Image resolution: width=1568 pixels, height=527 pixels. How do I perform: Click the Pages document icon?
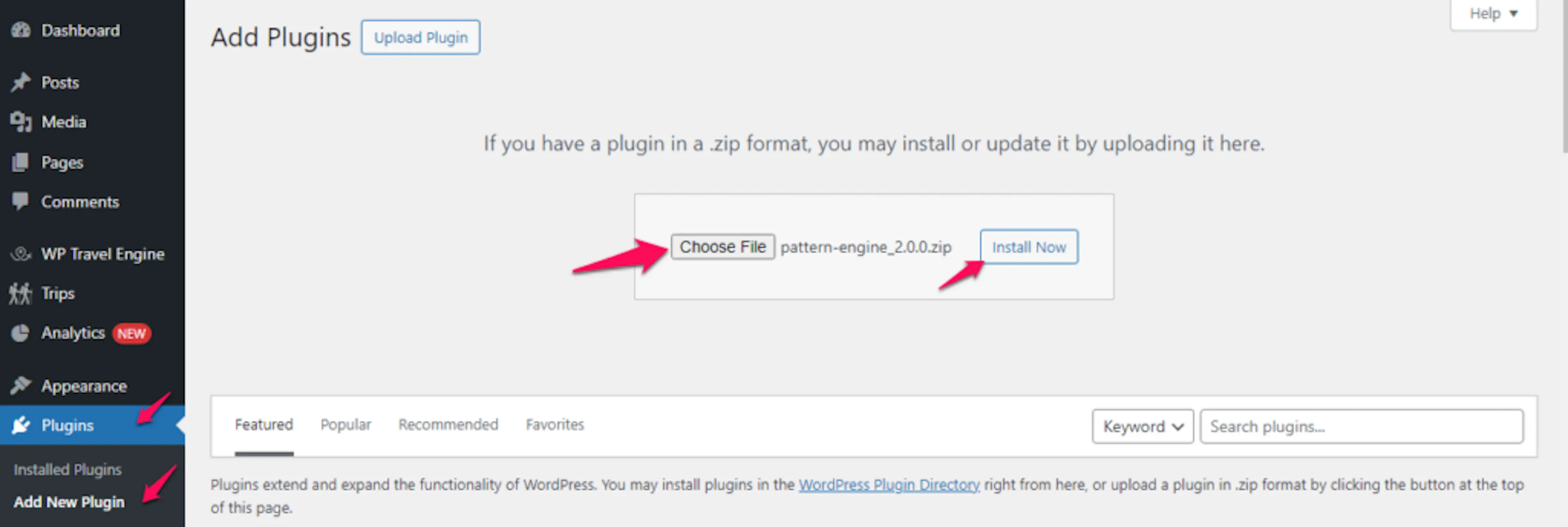click(20, 162)
